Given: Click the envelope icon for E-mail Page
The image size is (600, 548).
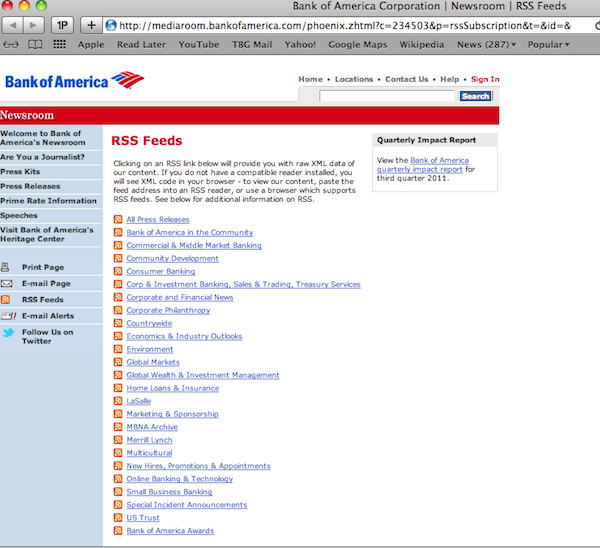Looking at the screenshot, I should pos(6,284).
